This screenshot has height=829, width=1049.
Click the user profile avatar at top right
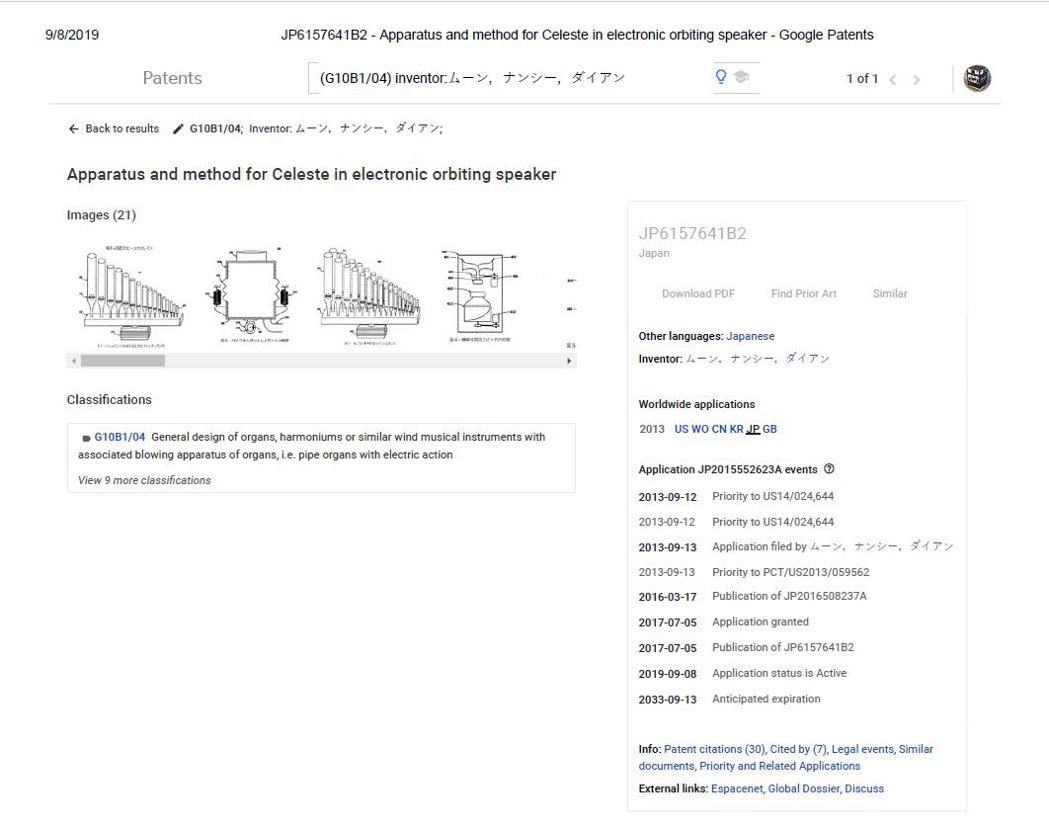point(977,77)
